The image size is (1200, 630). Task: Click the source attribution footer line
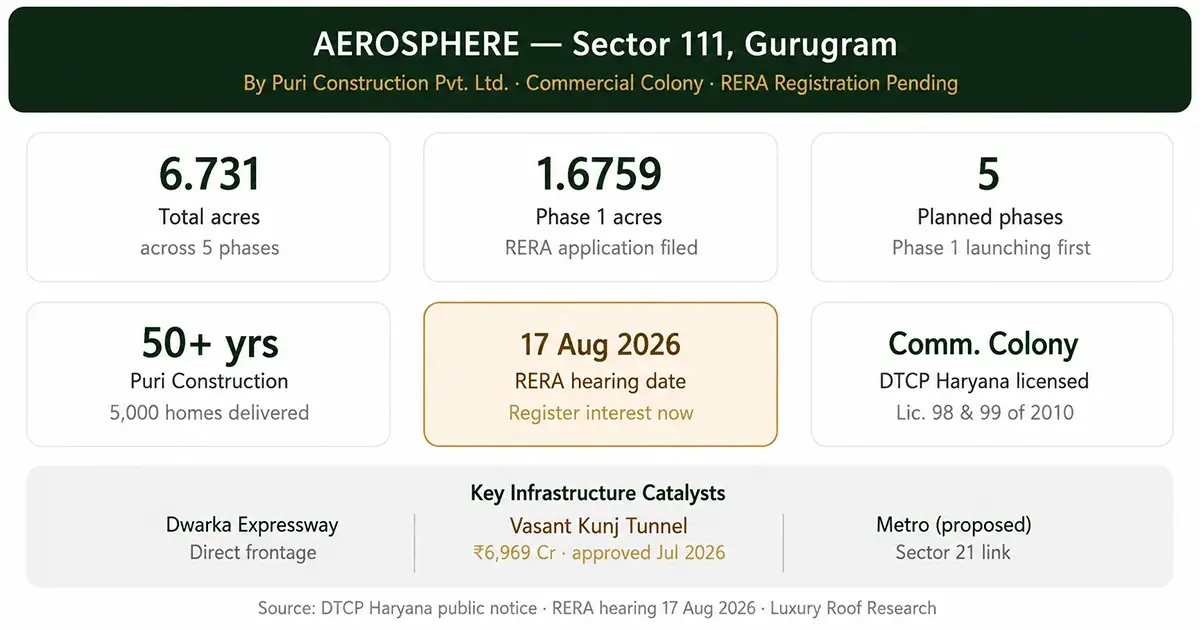597,608
